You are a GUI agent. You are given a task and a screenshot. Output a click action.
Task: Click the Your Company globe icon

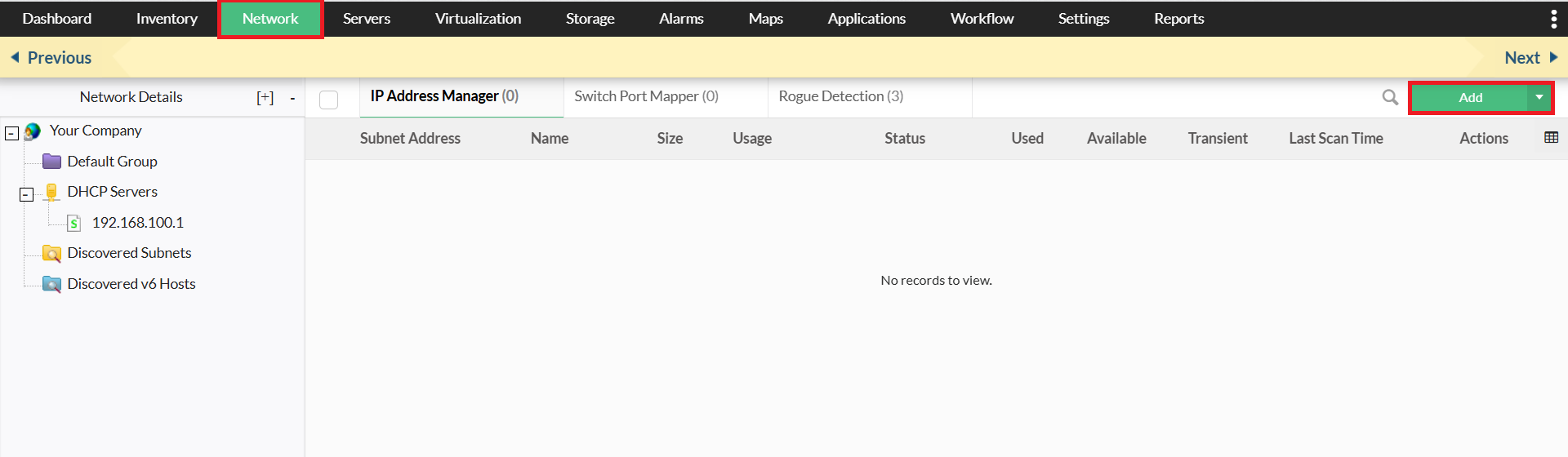pos(33,131)
